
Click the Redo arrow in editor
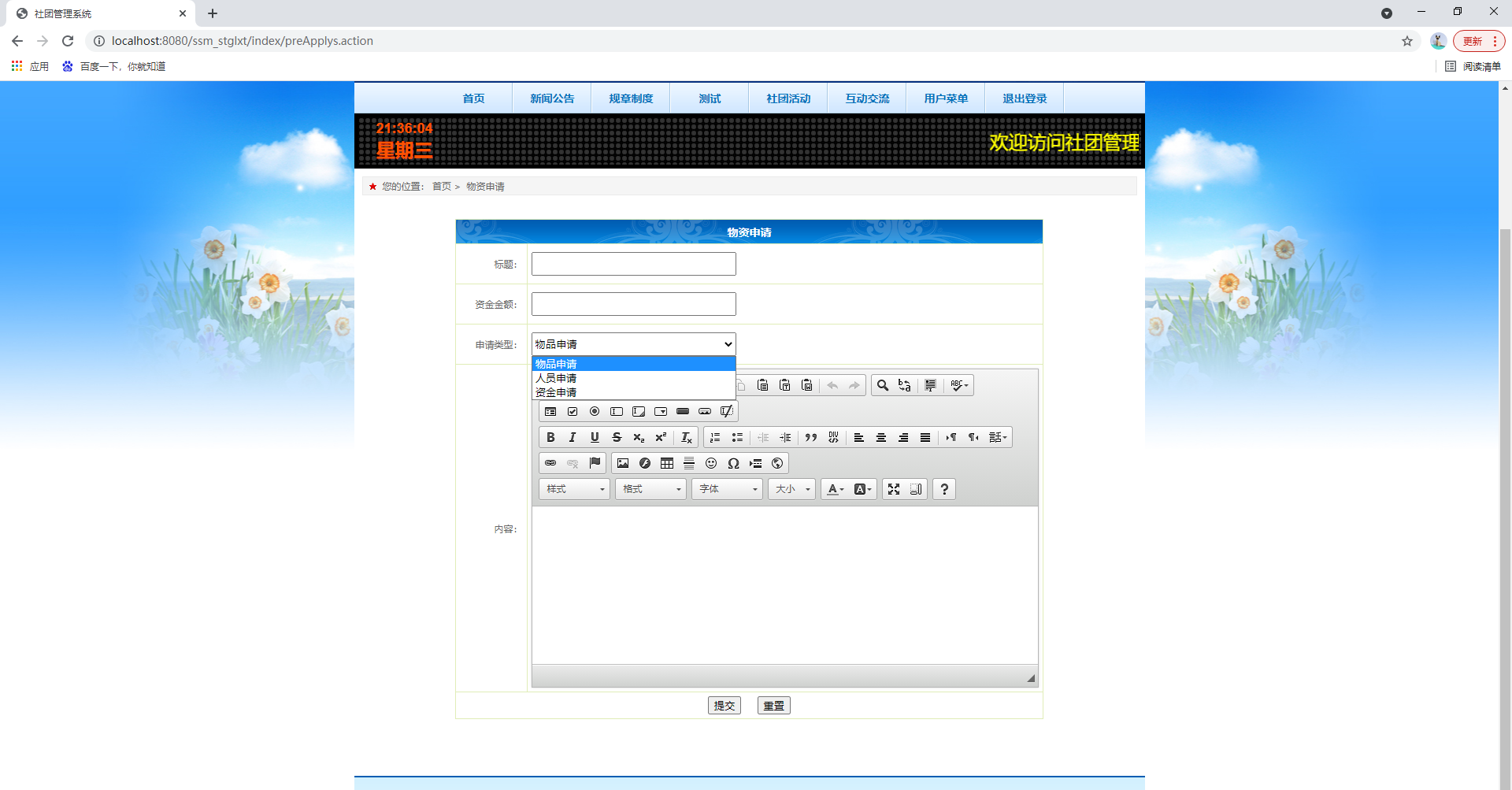(x=854, y=385)
